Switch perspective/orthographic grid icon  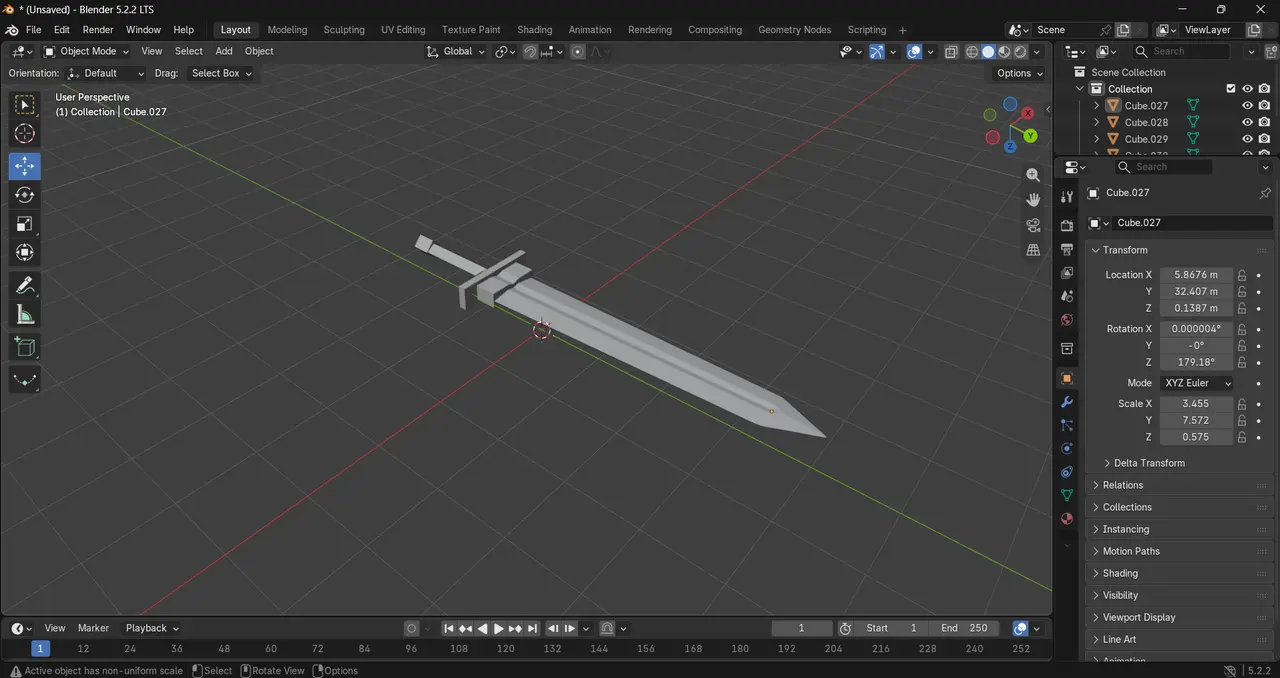click(x=1033, y=250)
